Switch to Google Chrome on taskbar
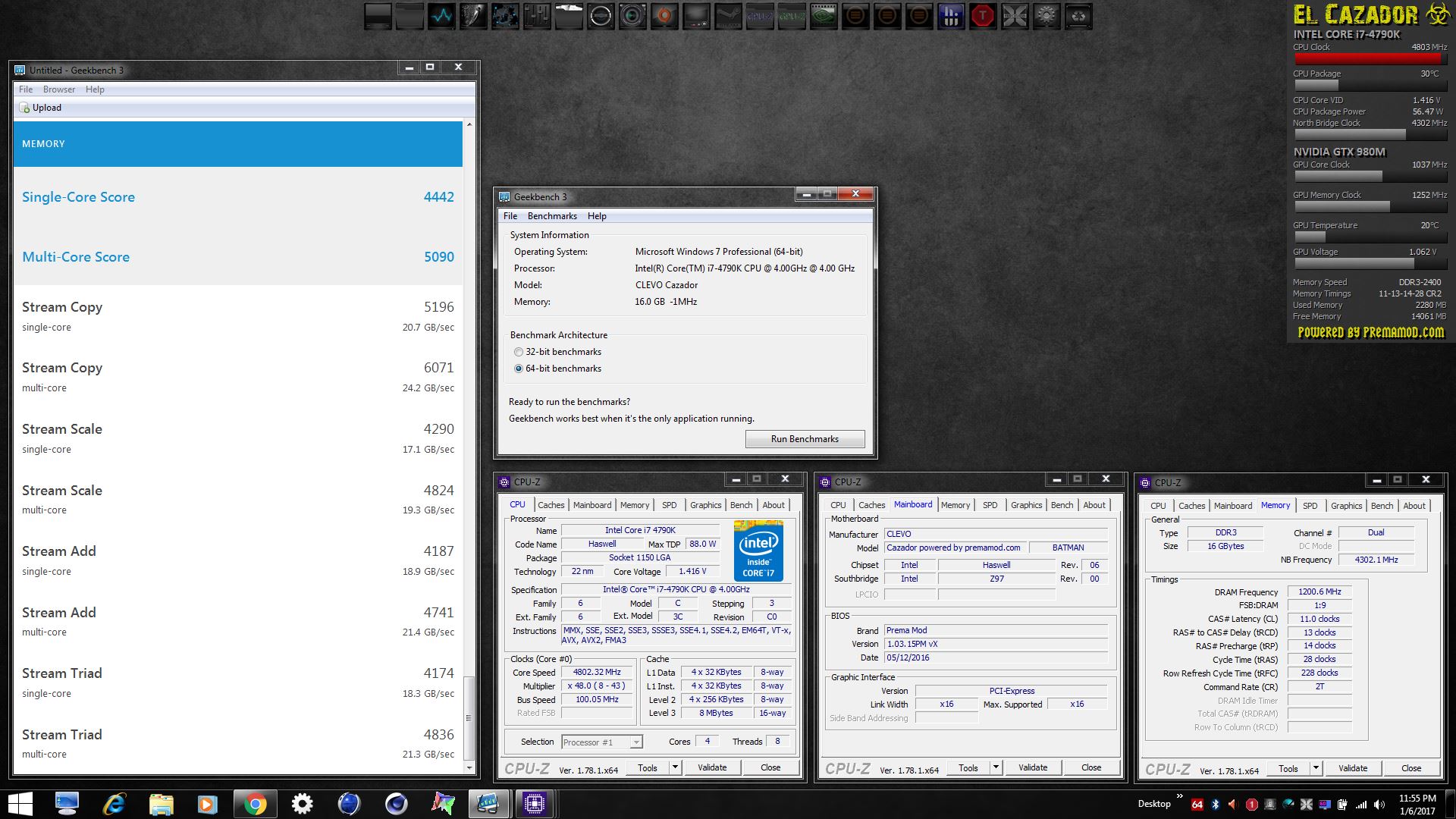The width and height of the screenshot is (1456, 819). pyautogui.click(x=255, y=803)
